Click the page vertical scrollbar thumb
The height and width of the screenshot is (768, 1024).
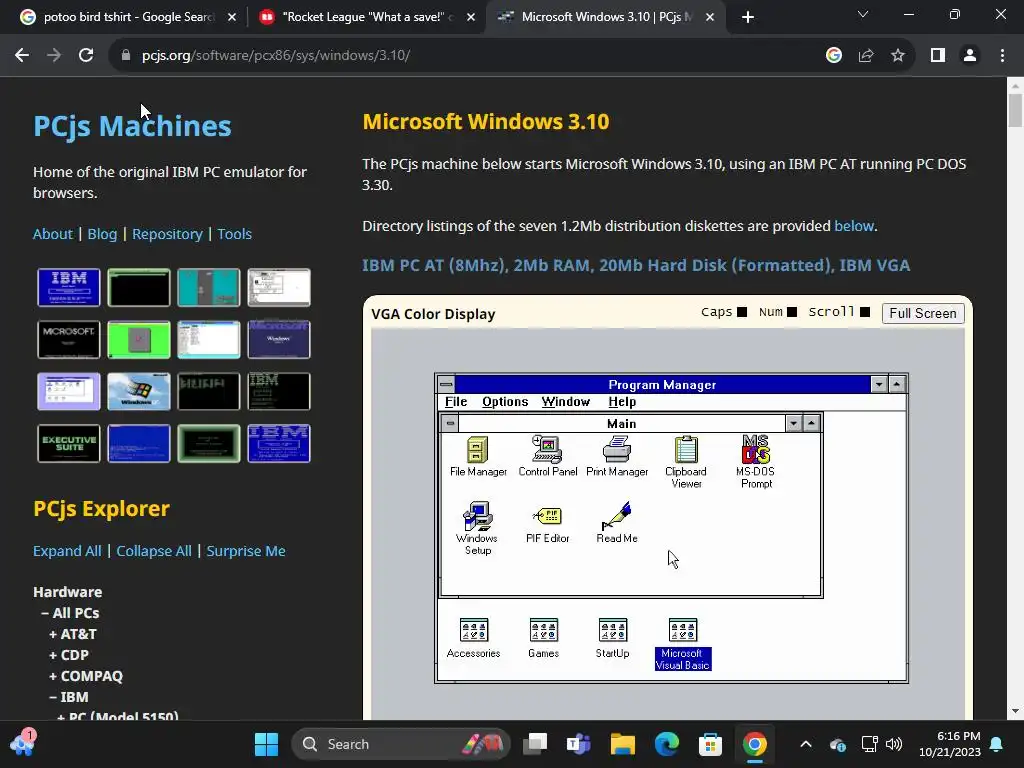[x=1015, y=111]
